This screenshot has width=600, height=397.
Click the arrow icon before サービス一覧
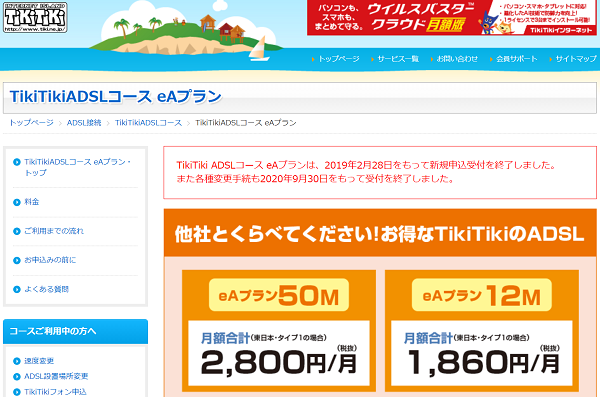click(x=372, y=59)
